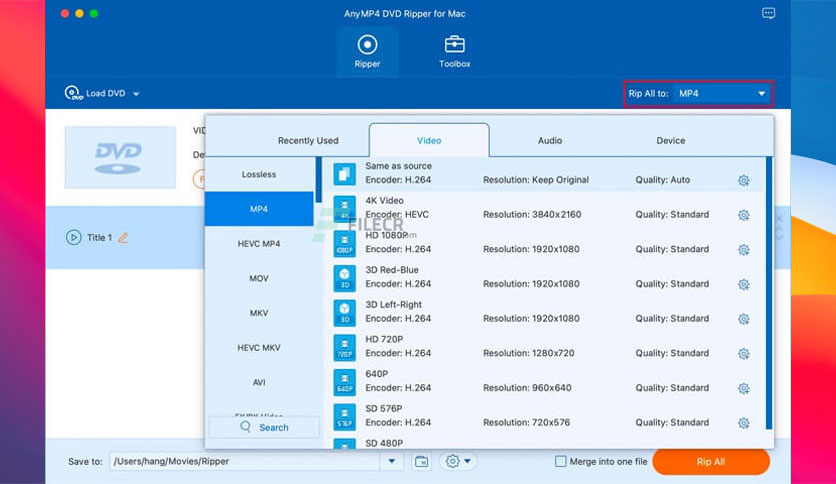This screenshot has height=484, width=836.
Task: Click 'Quality: Auto' text
Action: point(663,180)
